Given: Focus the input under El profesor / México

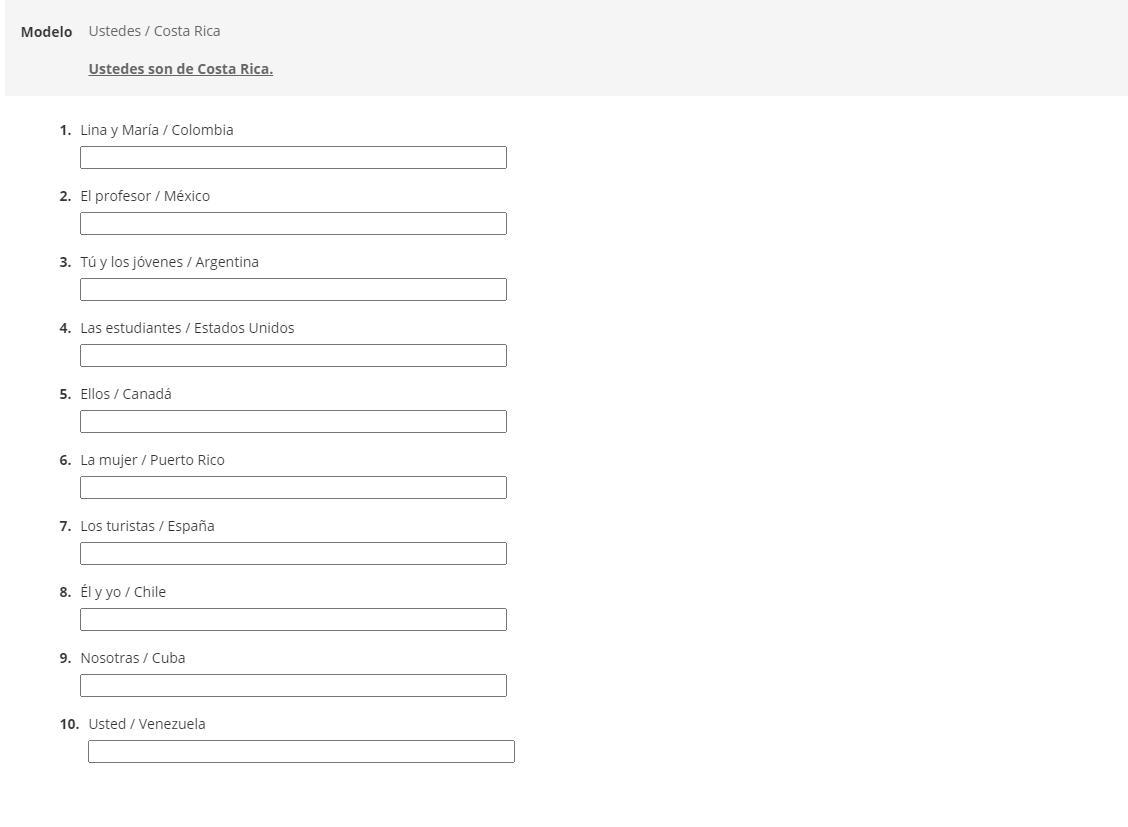Looking at the screenshot, I should tap(293, 224).
